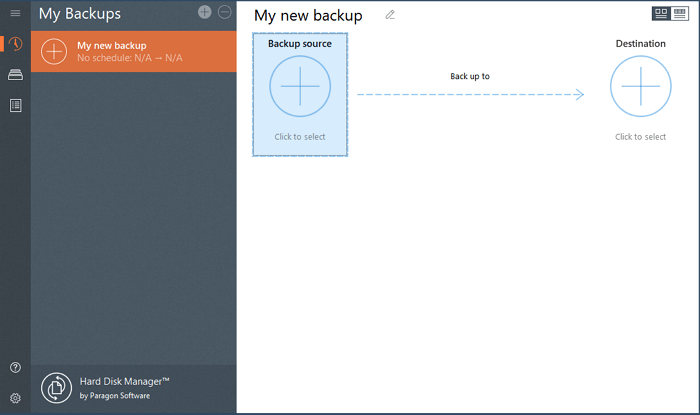700x415 pixels.
Task: Open the Settings gear icon
Action: pos(15,398)
